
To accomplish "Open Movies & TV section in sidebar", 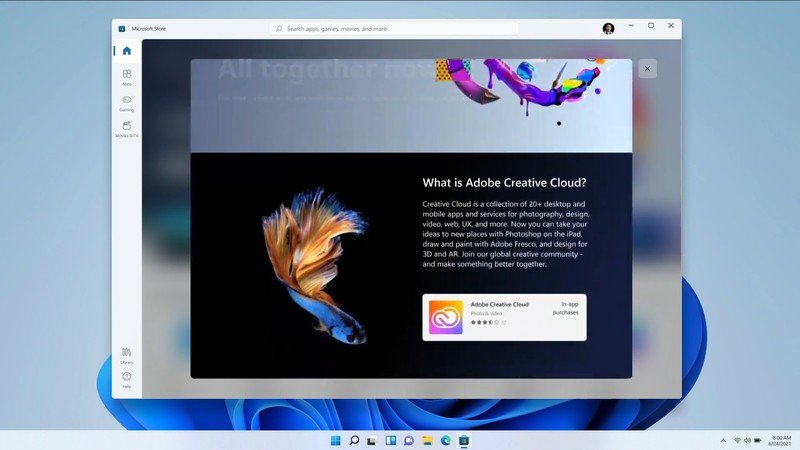I will point(127,128).
